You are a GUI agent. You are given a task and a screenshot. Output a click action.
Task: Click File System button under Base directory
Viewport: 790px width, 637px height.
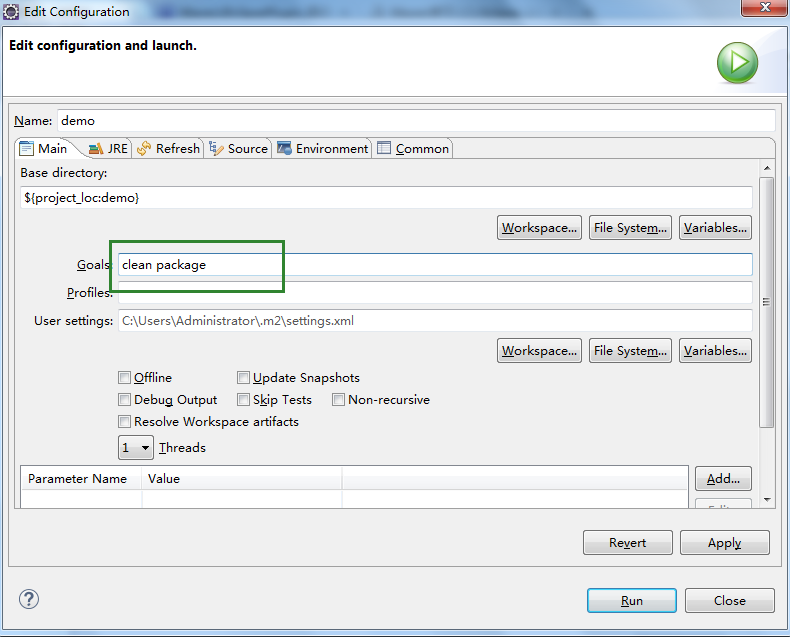630,228
